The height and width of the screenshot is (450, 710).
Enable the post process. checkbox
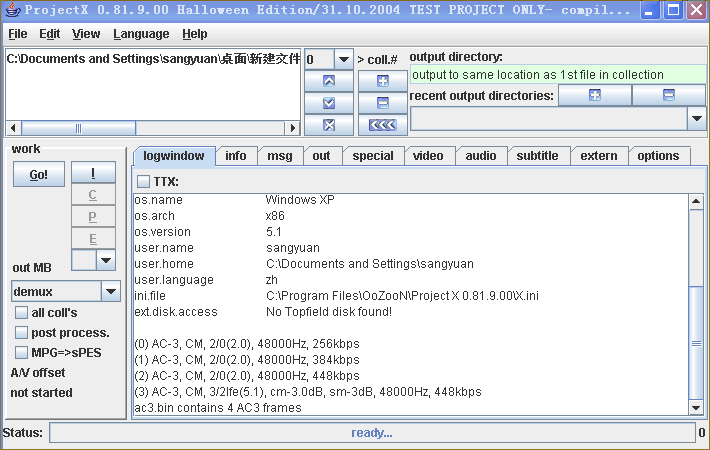(21, 333)
